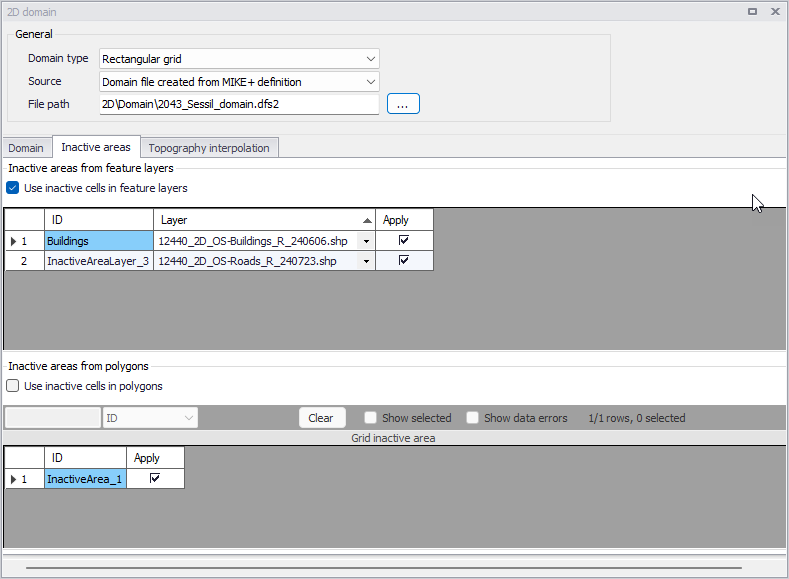Open the Domain type dropdown
The width and height of the screenshot is (789, 579).
tap(239, 59)
